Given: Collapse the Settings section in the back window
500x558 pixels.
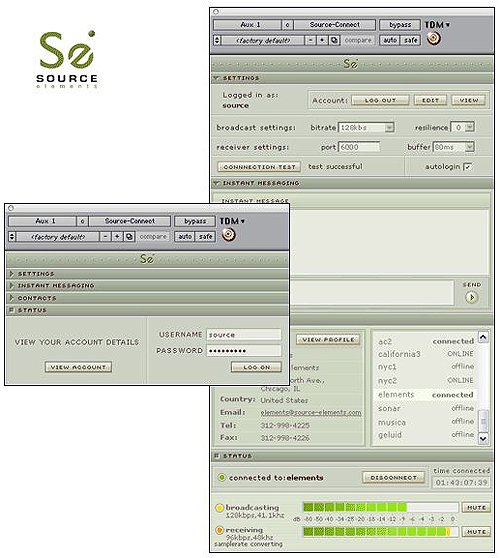Looking at the screenshot, I should click(216, 78).
